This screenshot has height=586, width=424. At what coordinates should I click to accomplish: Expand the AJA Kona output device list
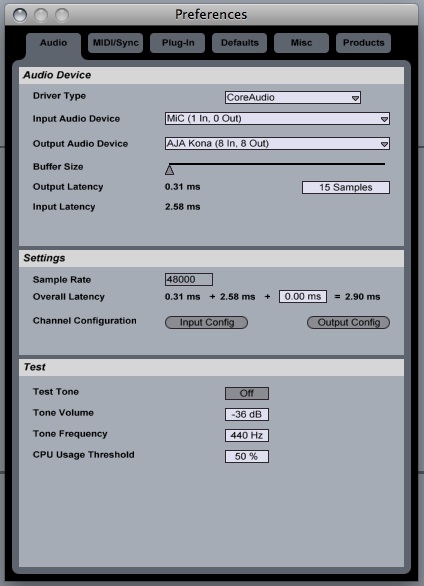[277, 144]
